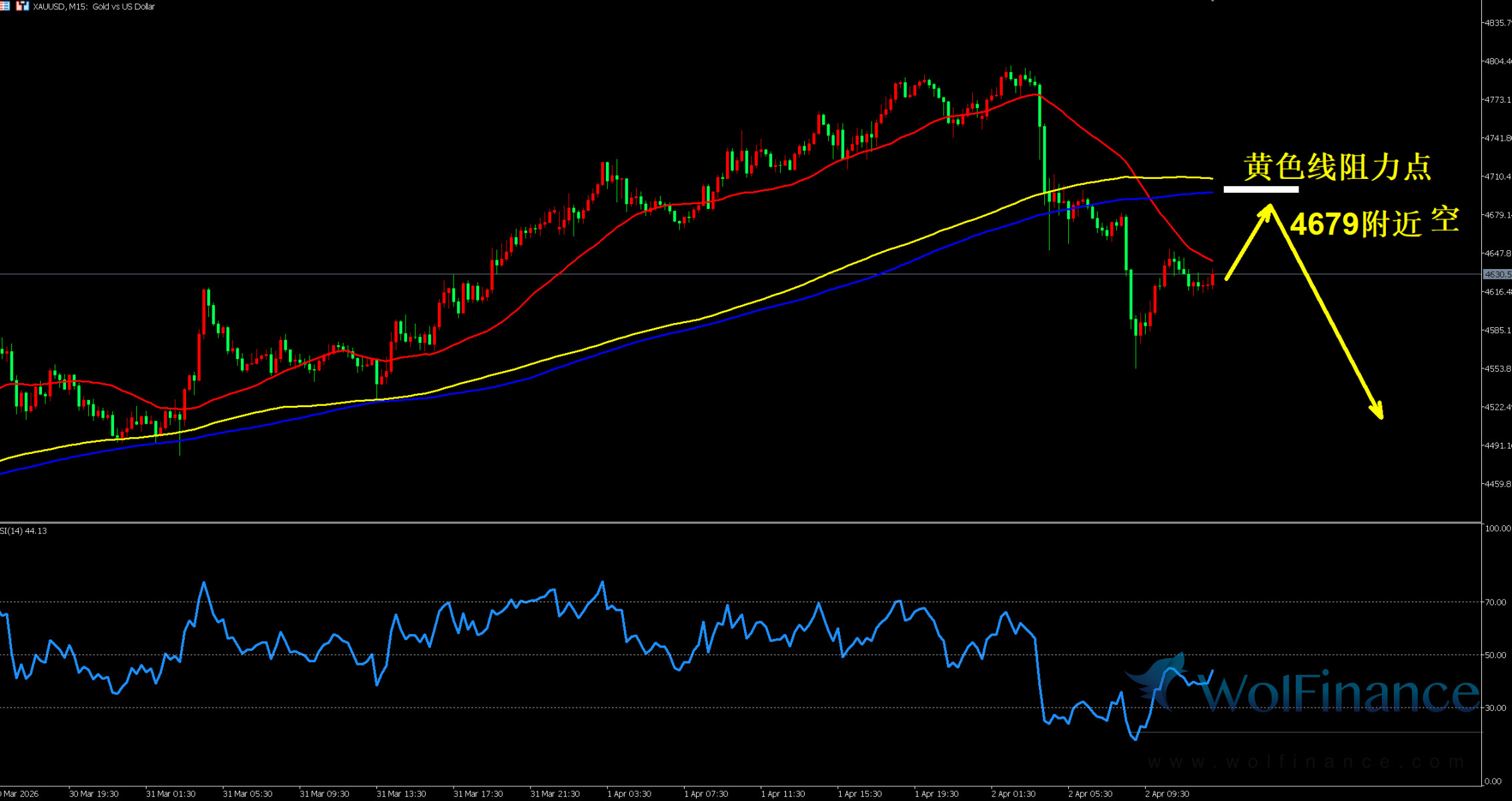Image resolution: width=1512 pixels, height=801 pixels.
Task: Click the 4679附近 空 text annotation
Action: click(x=1374, y=222)
